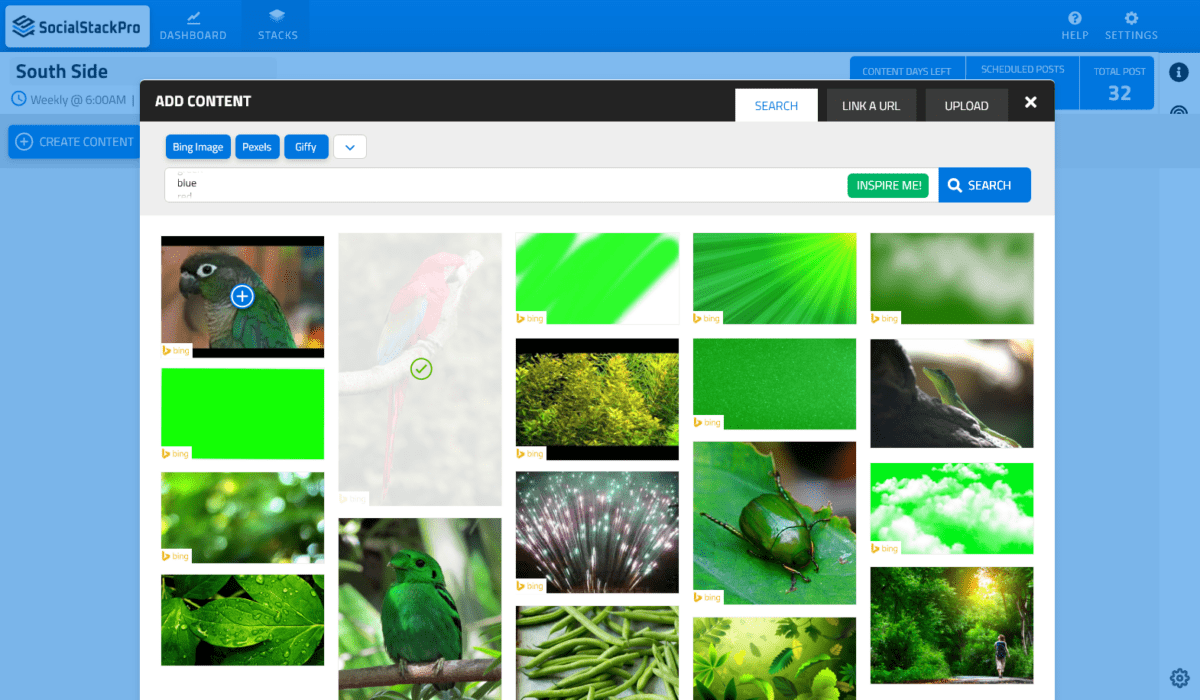
Task: Close the Add Content dialog
Action: (x=1031, y=102)
